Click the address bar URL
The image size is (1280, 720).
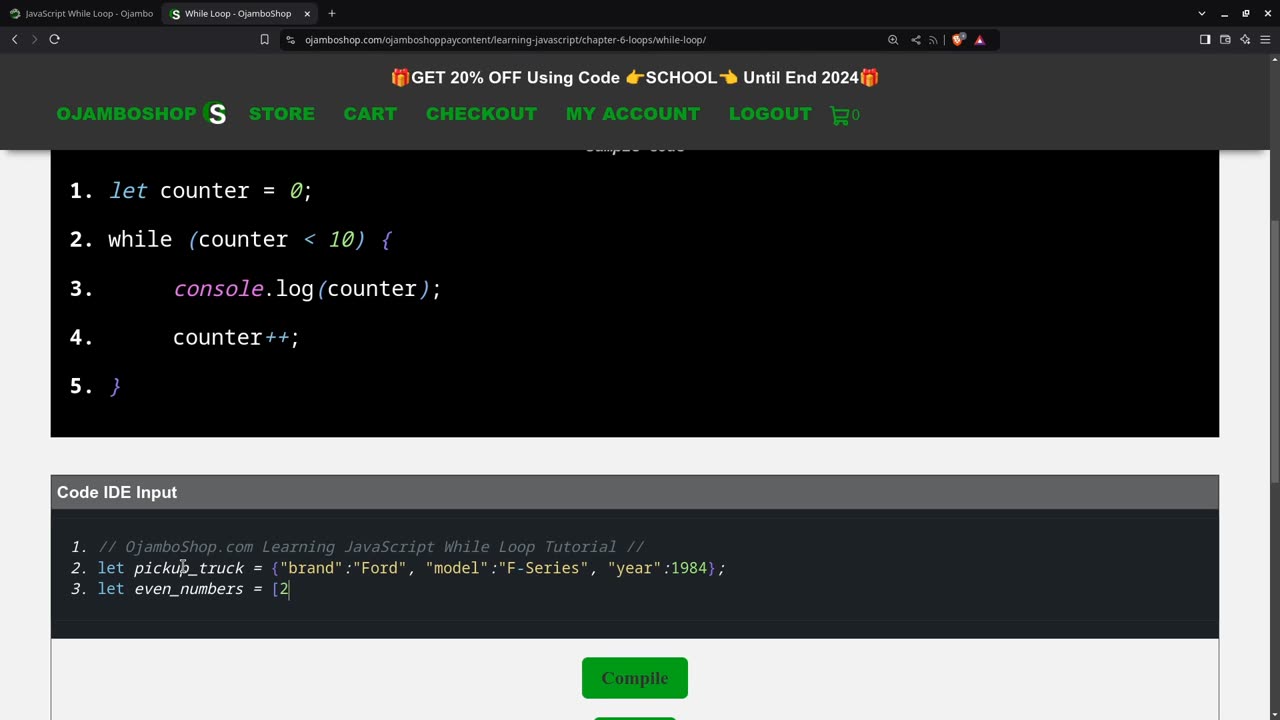[x=505, y=40]
